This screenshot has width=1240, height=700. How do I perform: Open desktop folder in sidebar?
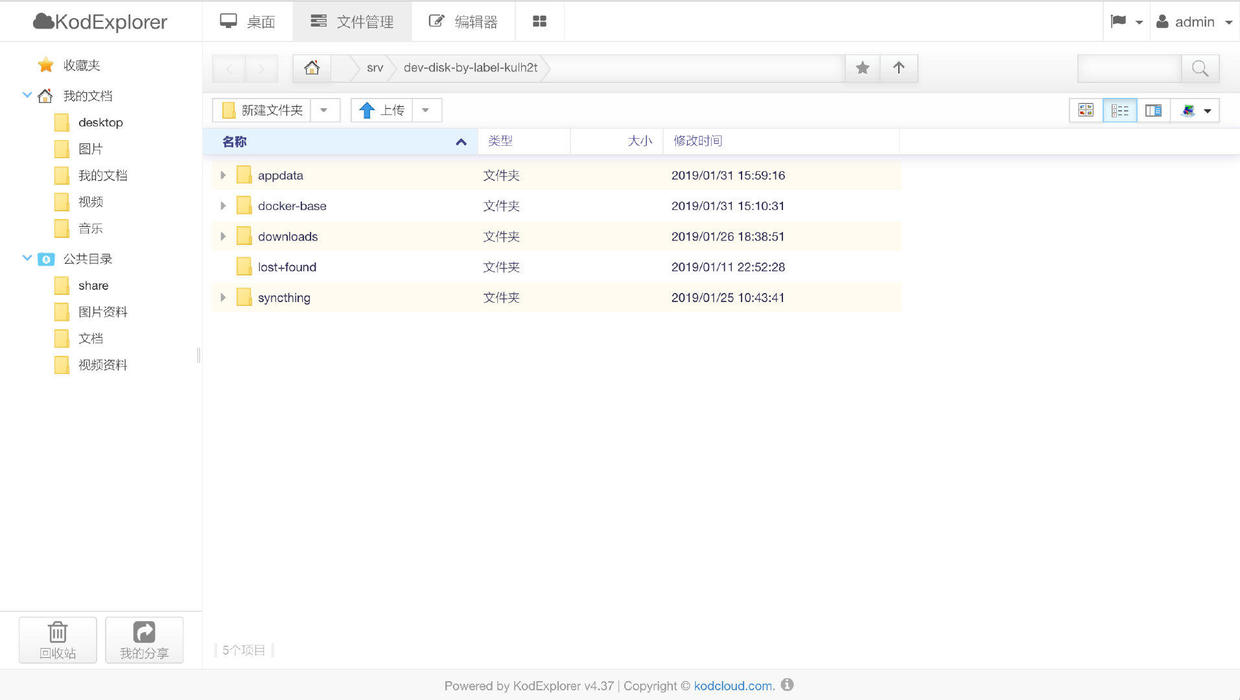click(100, 122)
